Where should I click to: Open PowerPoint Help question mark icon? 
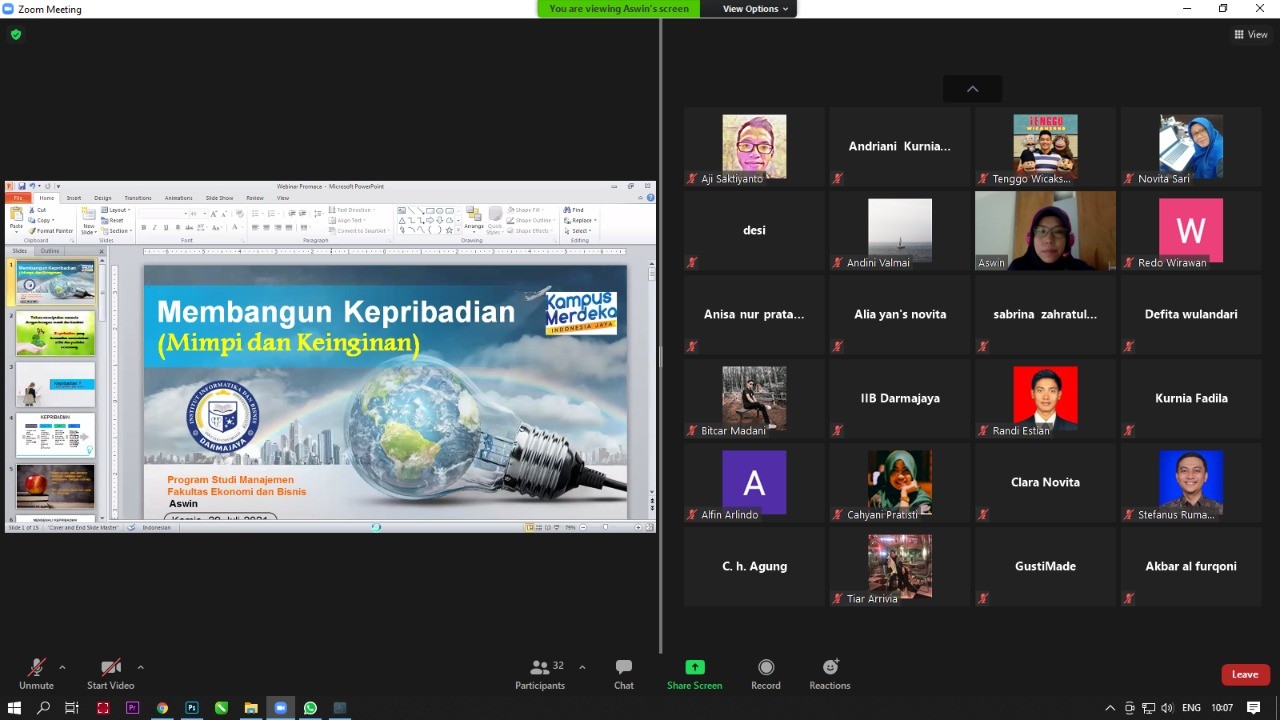pyautogui.click(x=650, y=198)
